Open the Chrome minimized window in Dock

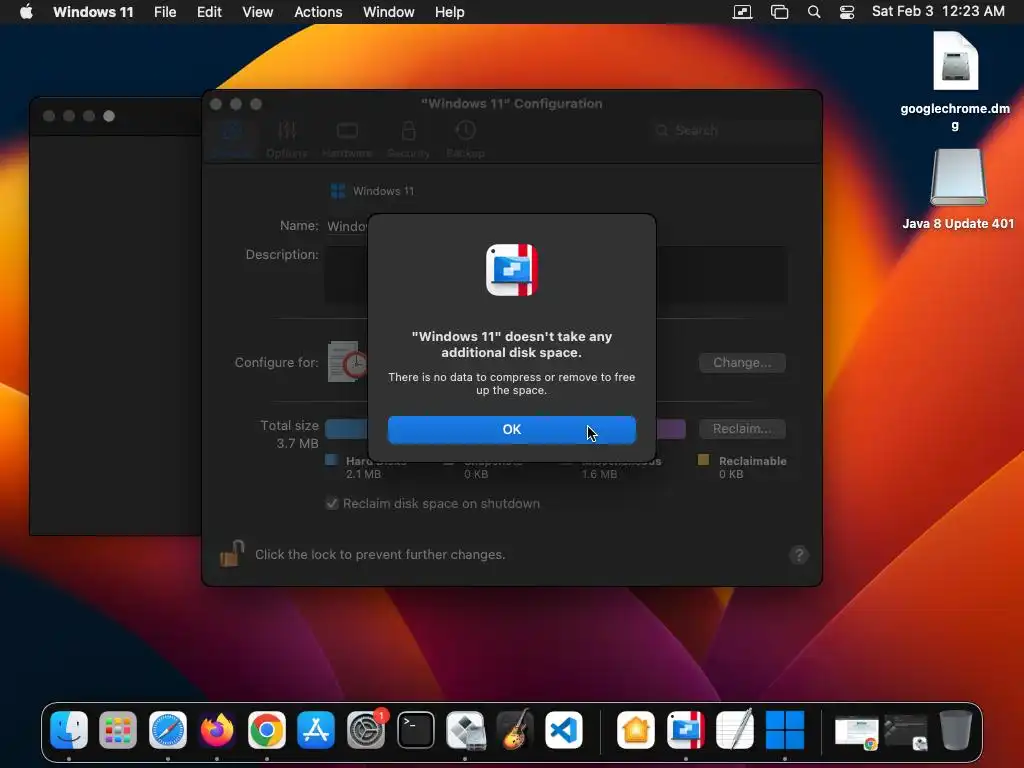coord(856,732)
